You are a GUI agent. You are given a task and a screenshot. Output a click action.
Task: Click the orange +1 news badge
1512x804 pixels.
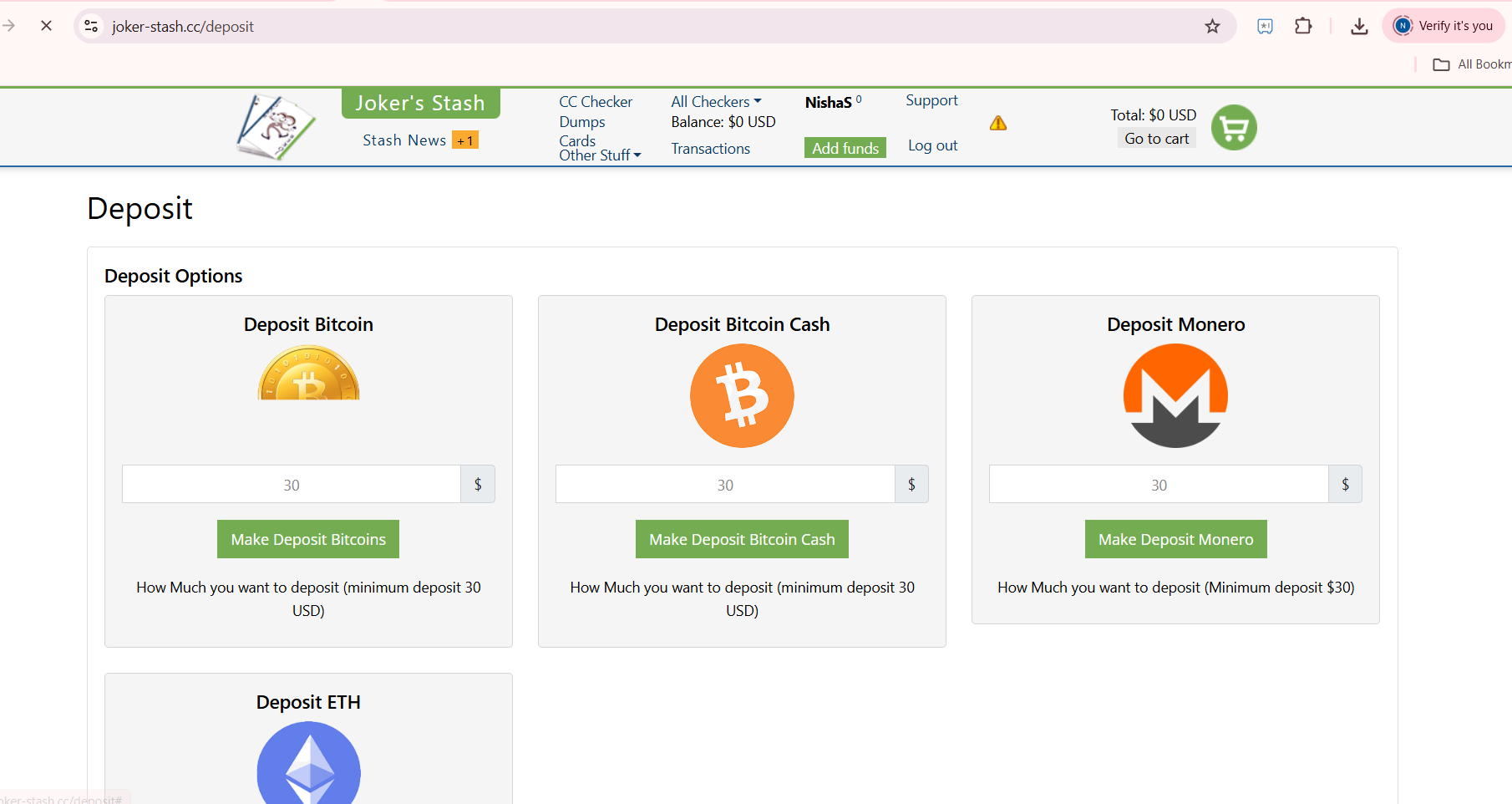click(465, 140)
